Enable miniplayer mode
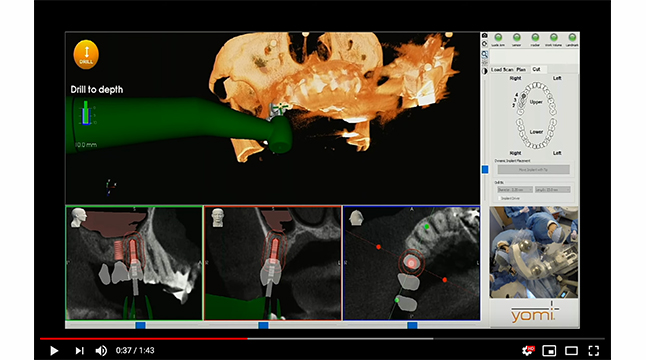Viewport: 646px width, 360px height. pos(549,351)
